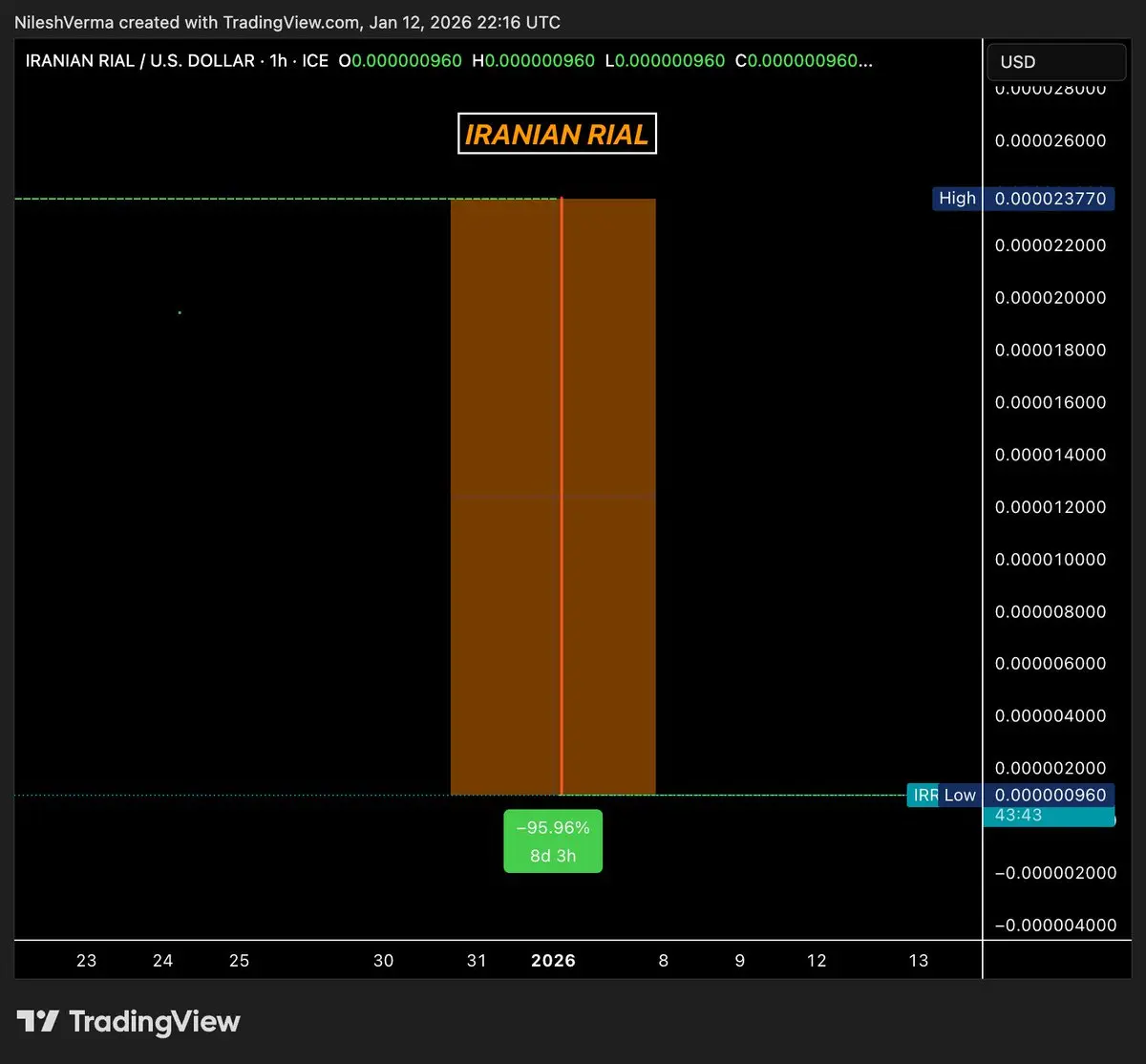Viewport: 1146px width, 1064px height.
Task: Click price level 0.000008000 on the scale
Action: click(x=1050, y=611)
